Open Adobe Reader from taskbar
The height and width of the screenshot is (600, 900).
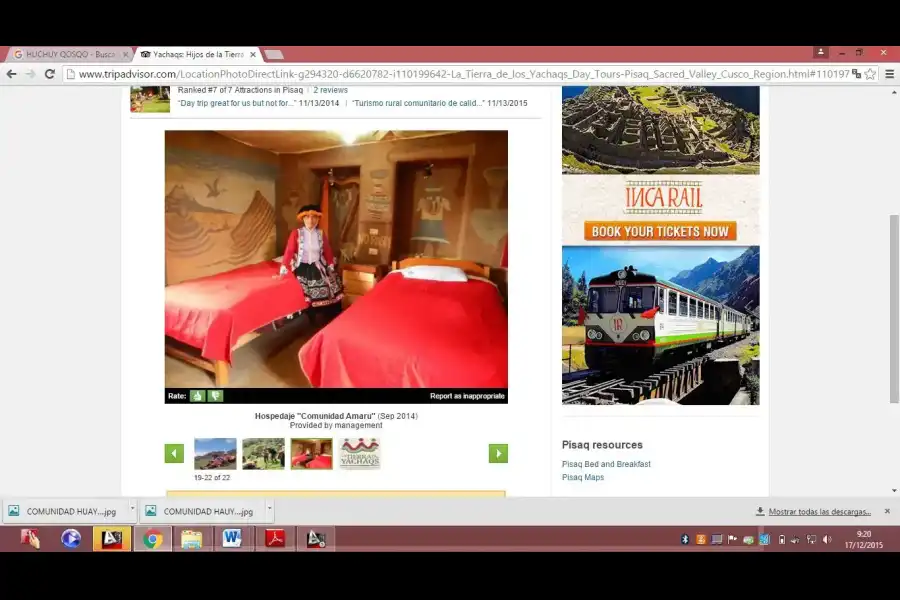point(275,539)
